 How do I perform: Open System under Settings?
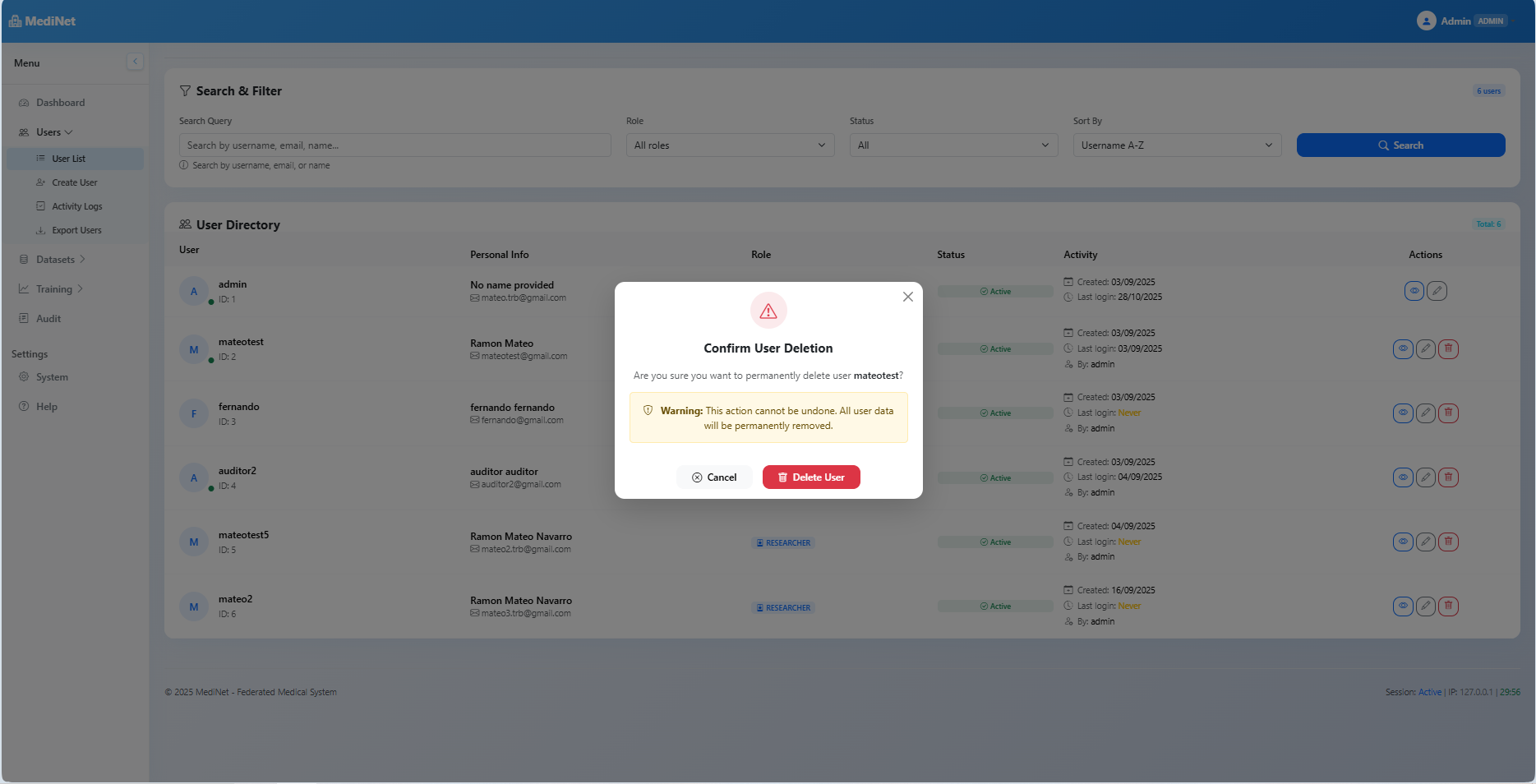(x=54, y=376)
